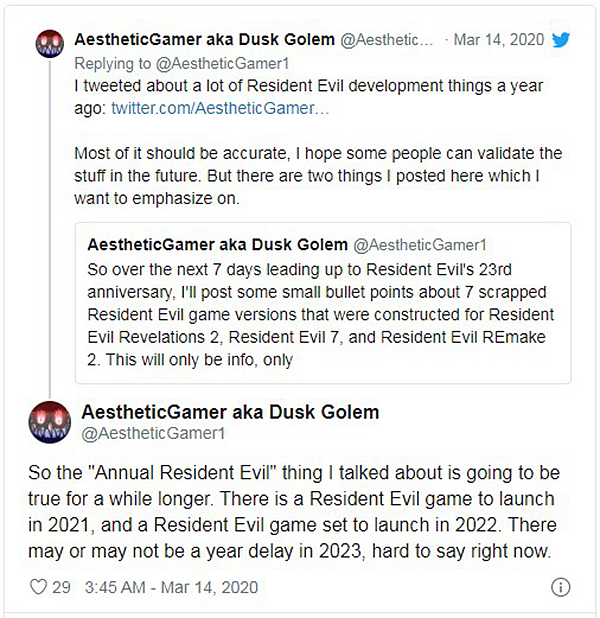Open the twitter.com/AestheticGamer link
Screen dimensions: 600x618
tap(220, 107)
